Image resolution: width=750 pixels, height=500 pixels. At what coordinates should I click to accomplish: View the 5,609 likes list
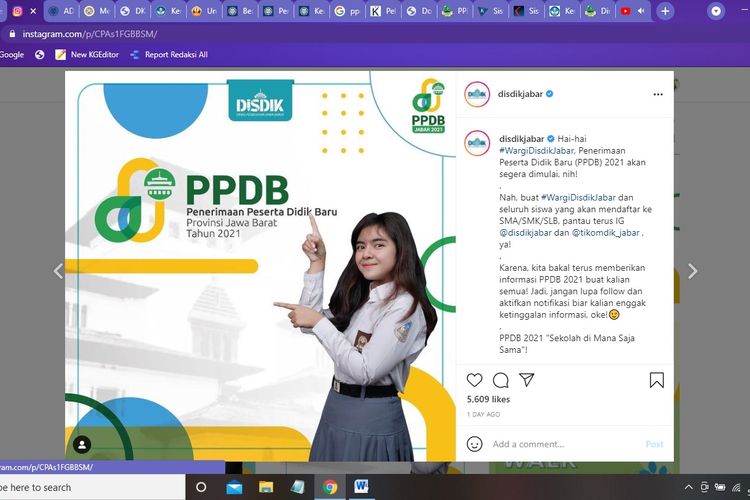488,399
